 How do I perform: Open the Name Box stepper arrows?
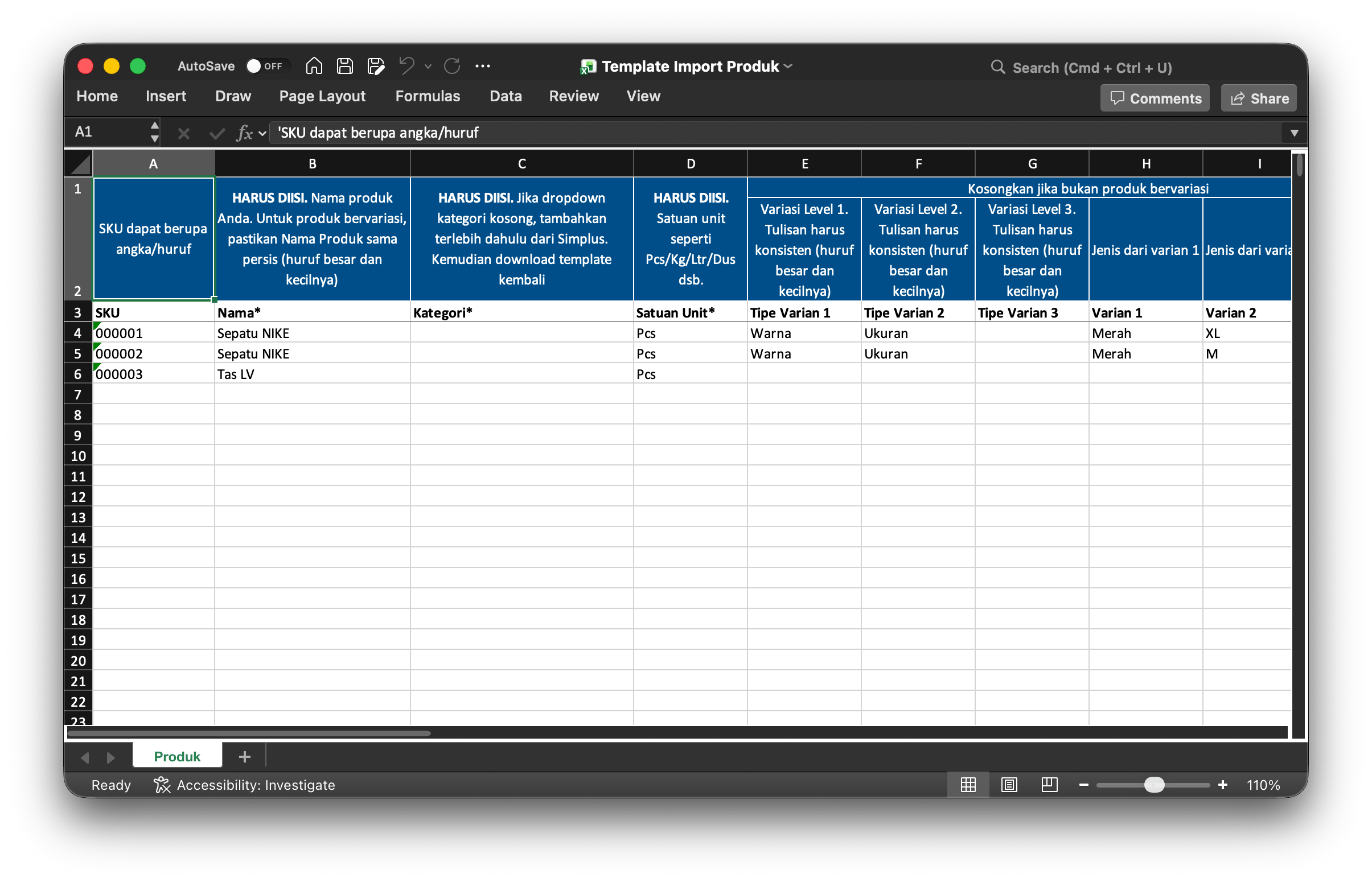tap(155, 132)
